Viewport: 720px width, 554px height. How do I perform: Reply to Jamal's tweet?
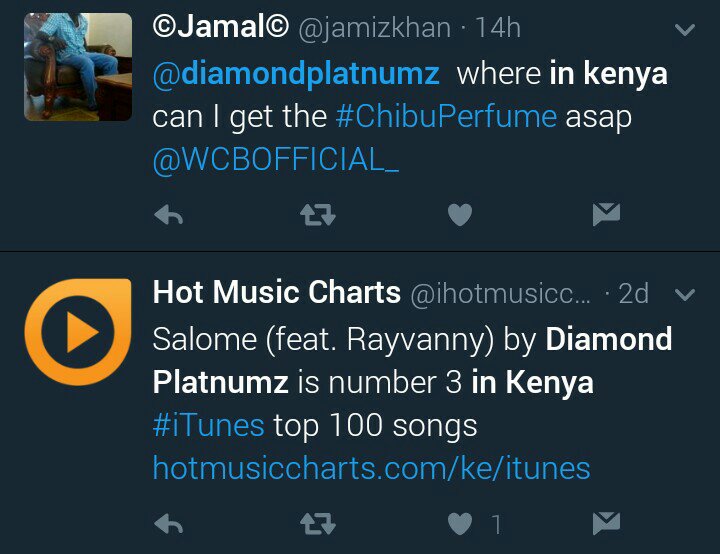169,214
